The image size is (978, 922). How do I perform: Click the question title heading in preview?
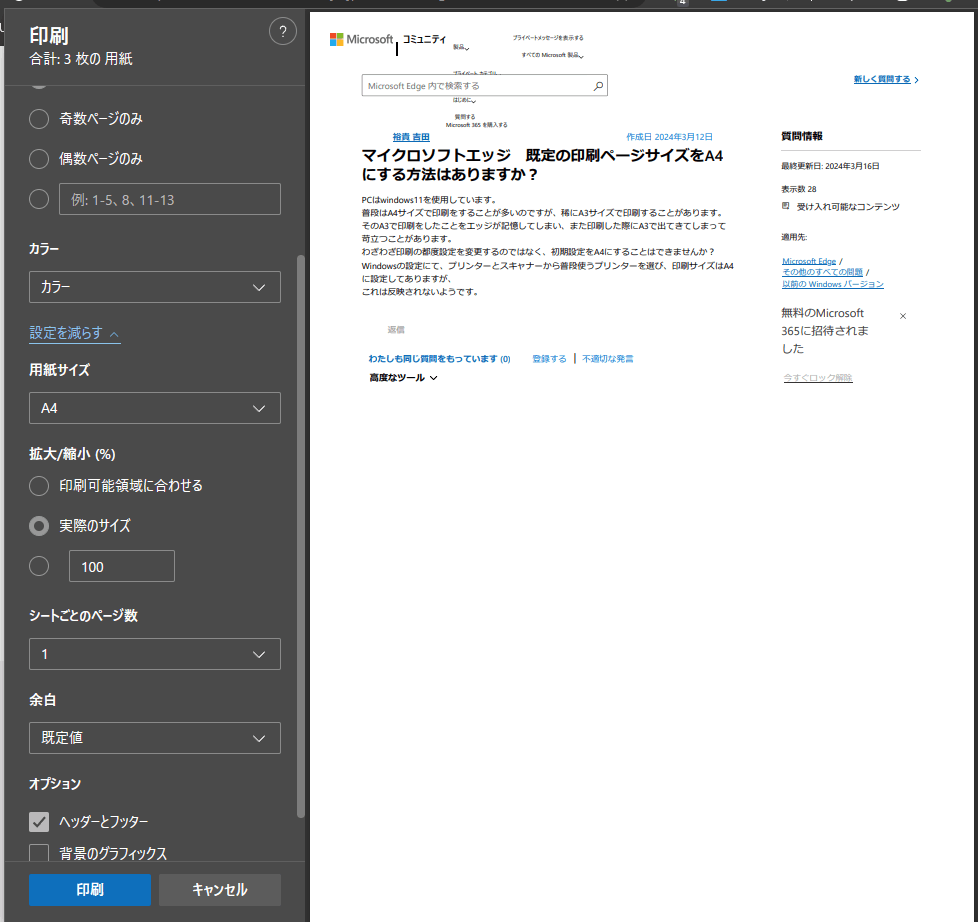point(542,165)
